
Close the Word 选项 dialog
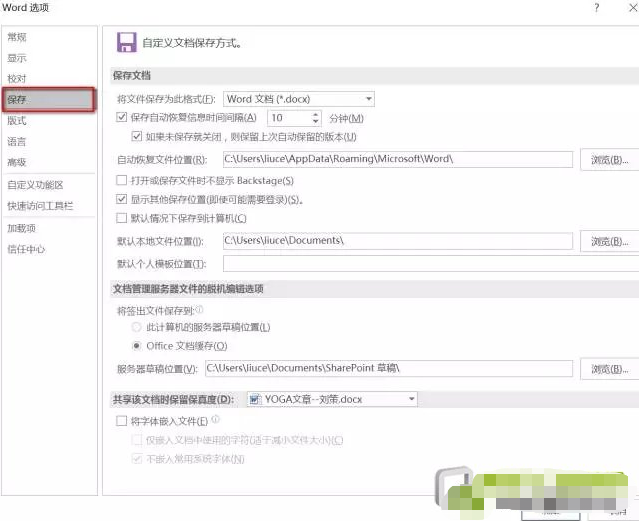click(x=633, y=8)
